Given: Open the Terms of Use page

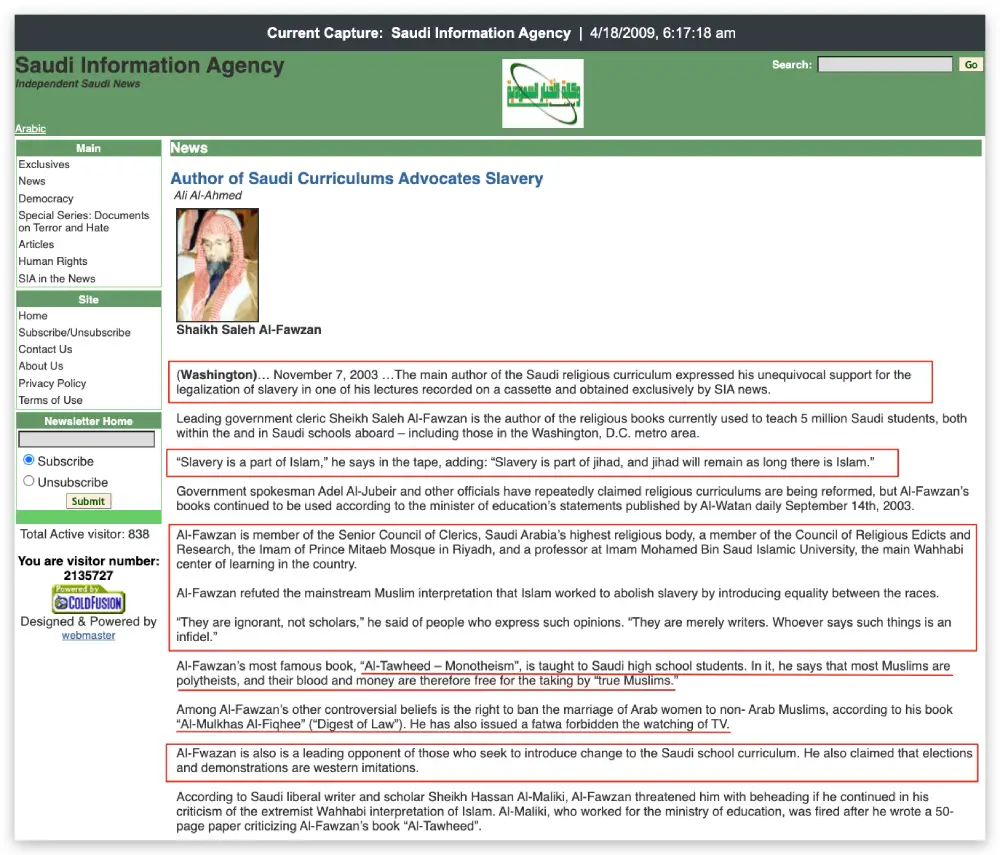Looking at the screenshot, I should 50,400.
